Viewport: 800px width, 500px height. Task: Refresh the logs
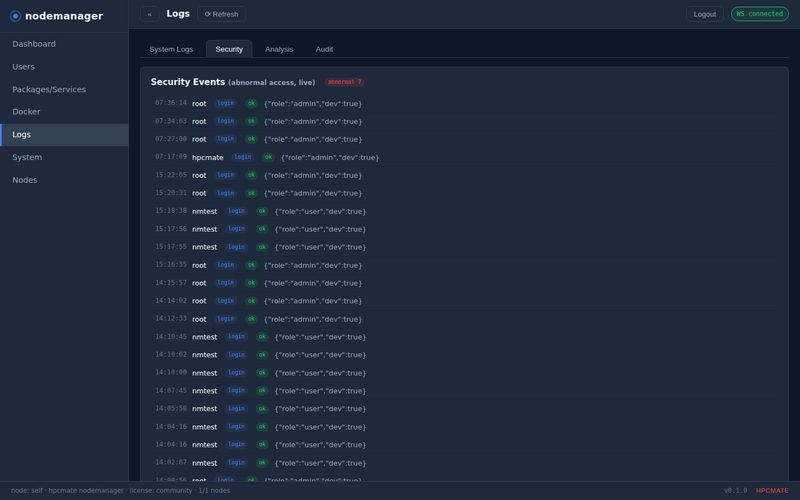[221, 14]
